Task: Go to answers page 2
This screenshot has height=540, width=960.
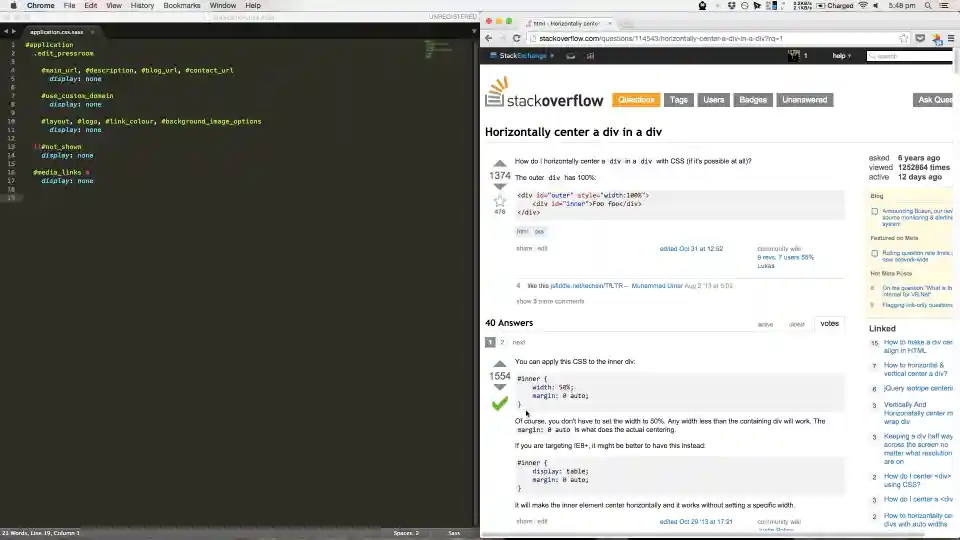Action: click(502, 342)
